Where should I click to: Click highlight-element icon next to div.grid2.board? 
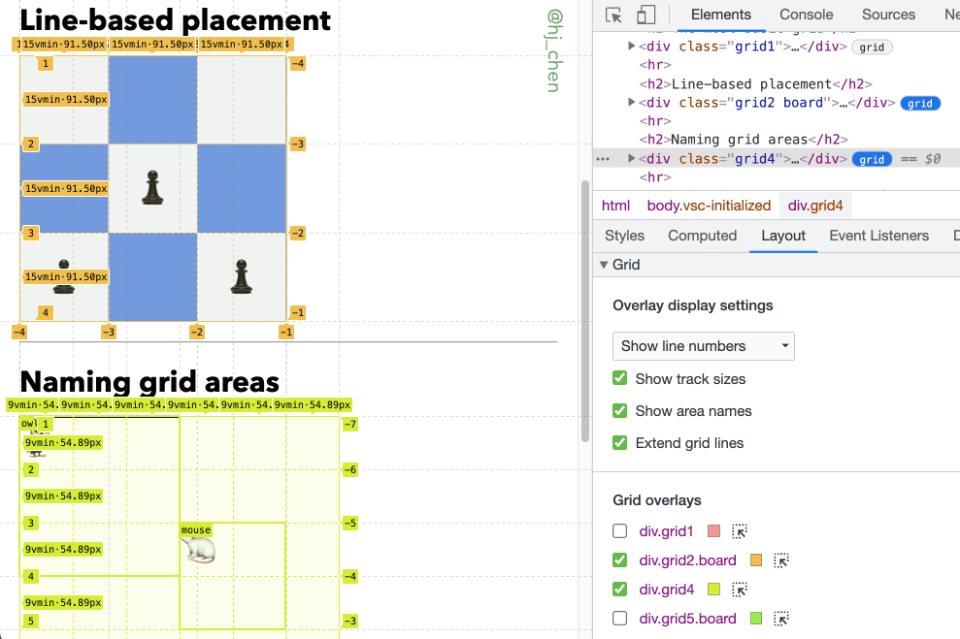781,561
